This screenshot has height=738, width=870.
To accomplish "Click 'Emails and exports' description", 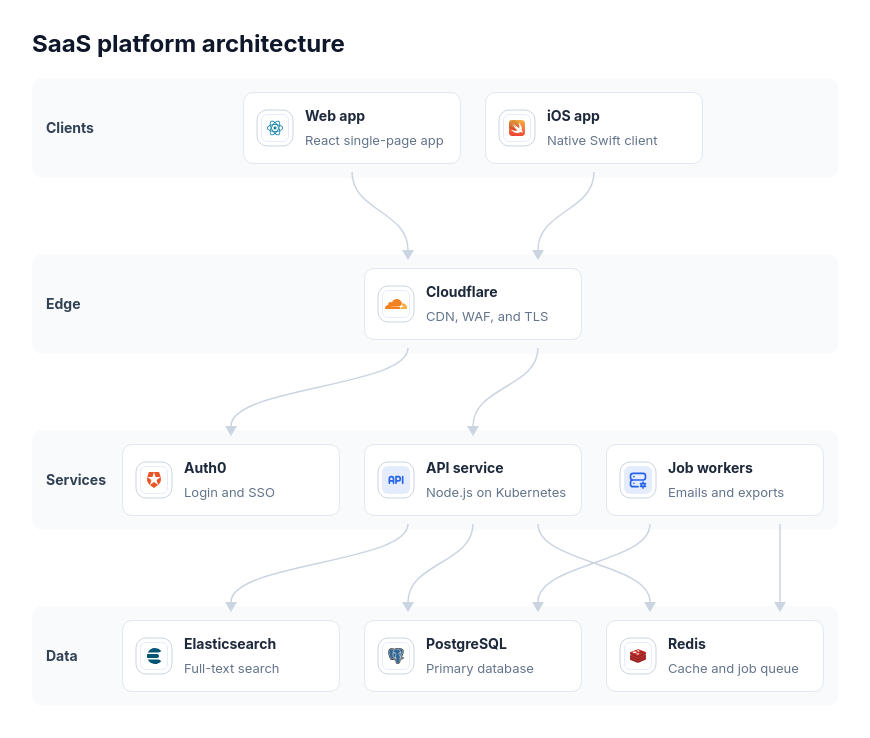I will pos(726,493).
